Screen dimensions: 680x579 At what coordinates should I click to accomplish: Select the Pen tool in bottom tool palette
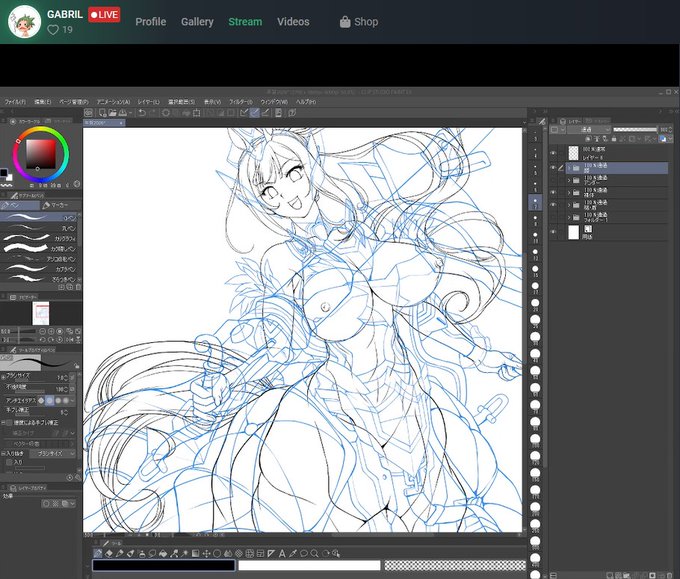[x=98, y=553]
